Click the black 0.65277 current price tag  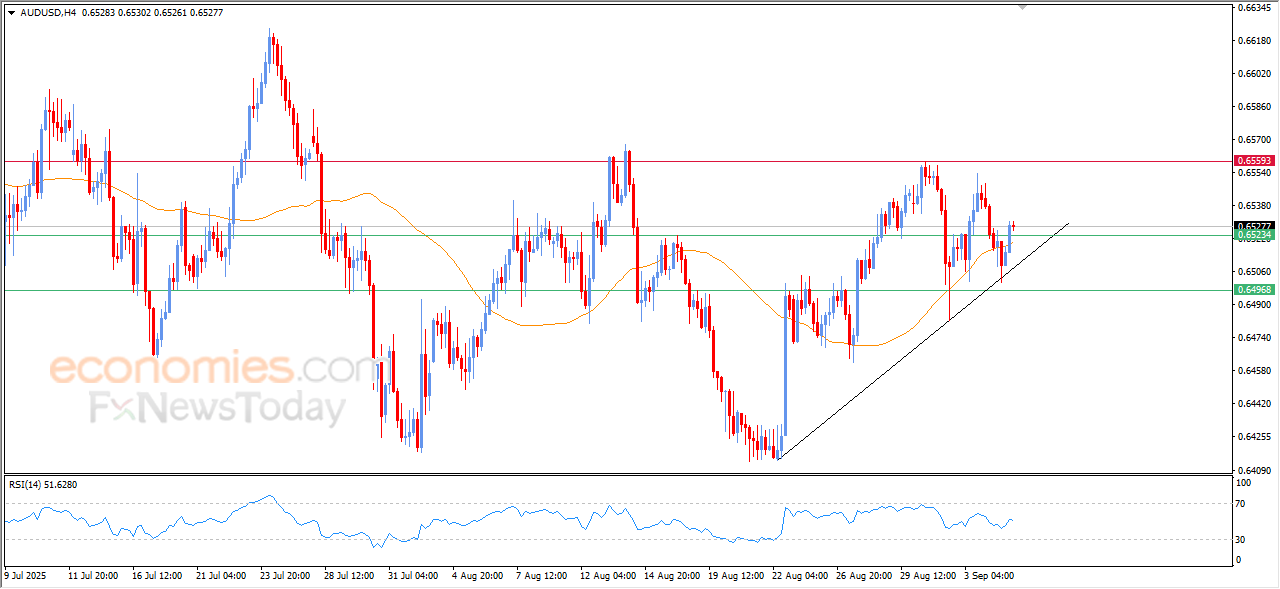pyautogui.click(x=1254, y=226)
